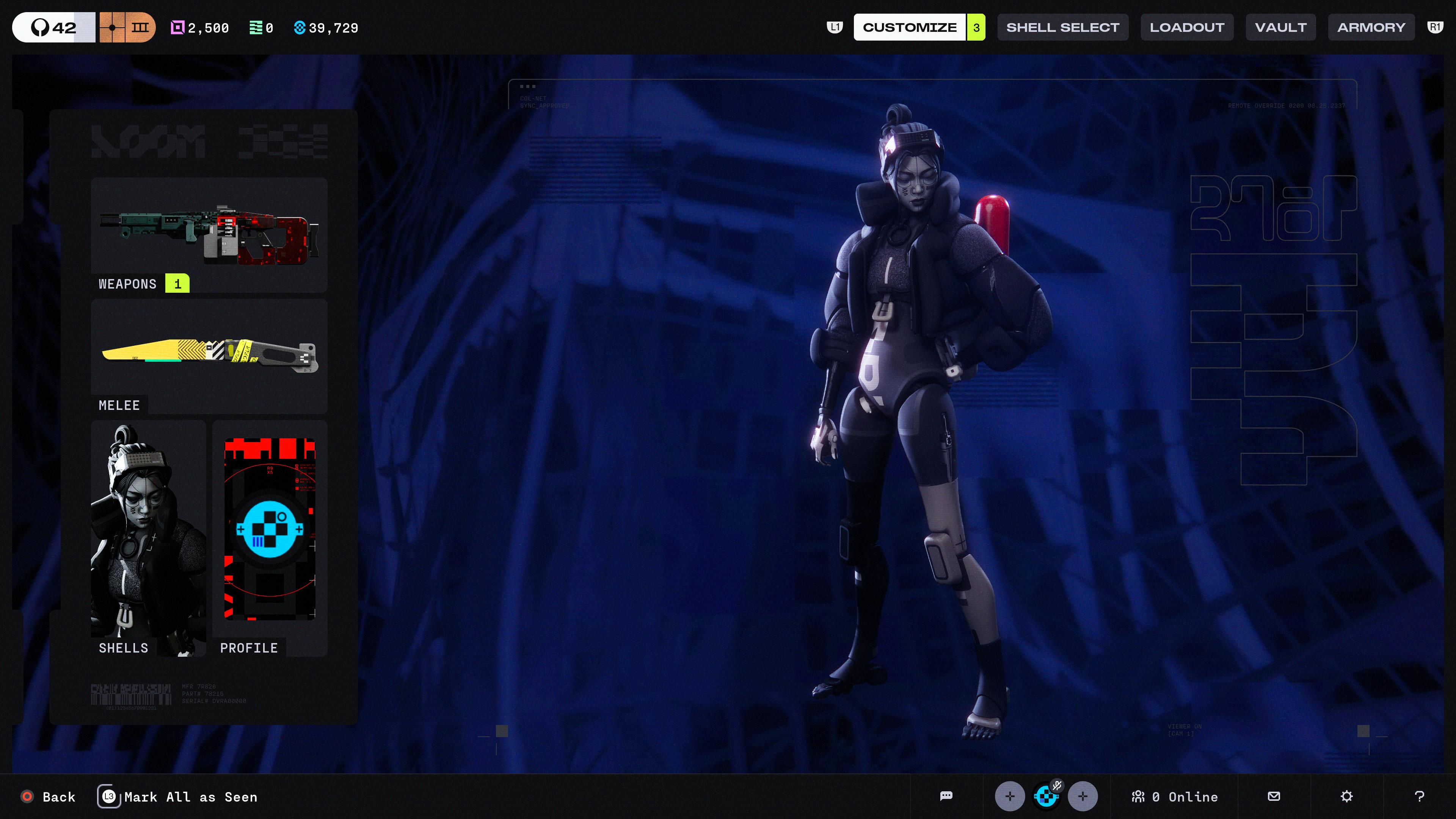This screenshot has width=1456, height=819.
Task: Click the L1 bumper tab-left icon
Action: pos(834,27)
